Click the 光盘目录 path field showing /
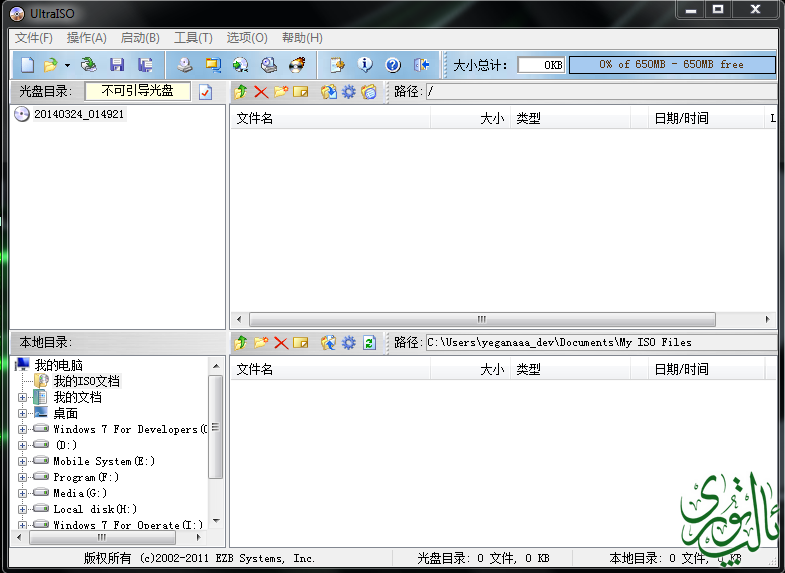The height and width of the screenshot is (573, 785). [601, 92]
